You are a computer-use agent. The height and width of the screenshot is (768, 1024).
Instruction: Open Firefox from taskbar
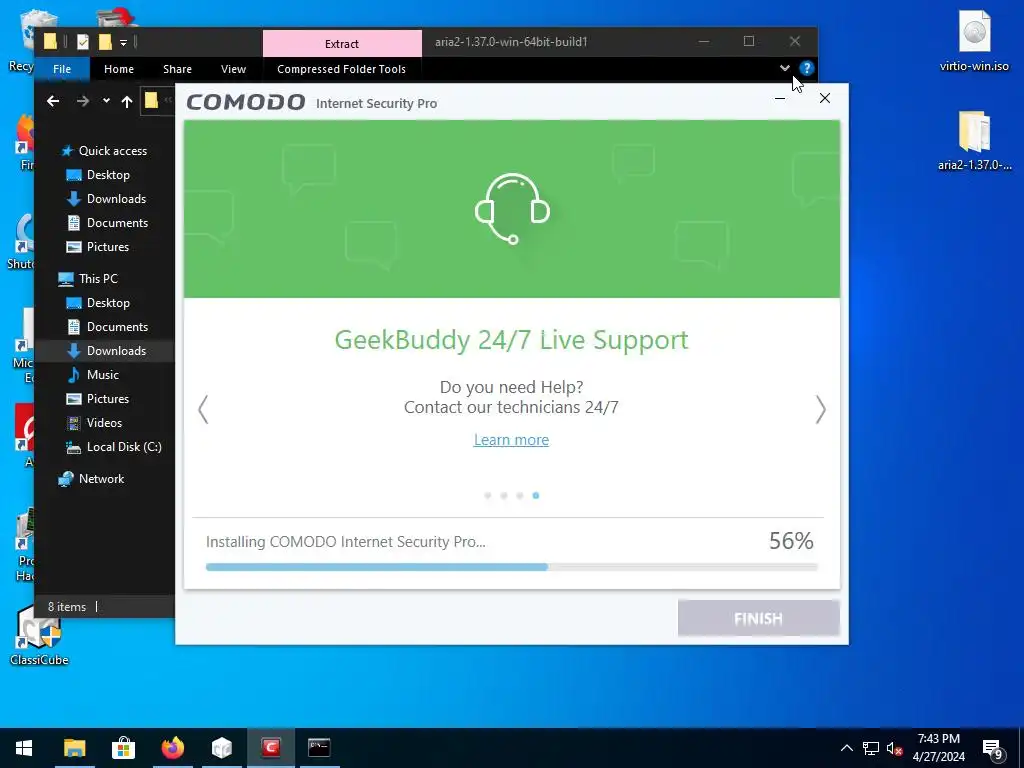(172, 748)
